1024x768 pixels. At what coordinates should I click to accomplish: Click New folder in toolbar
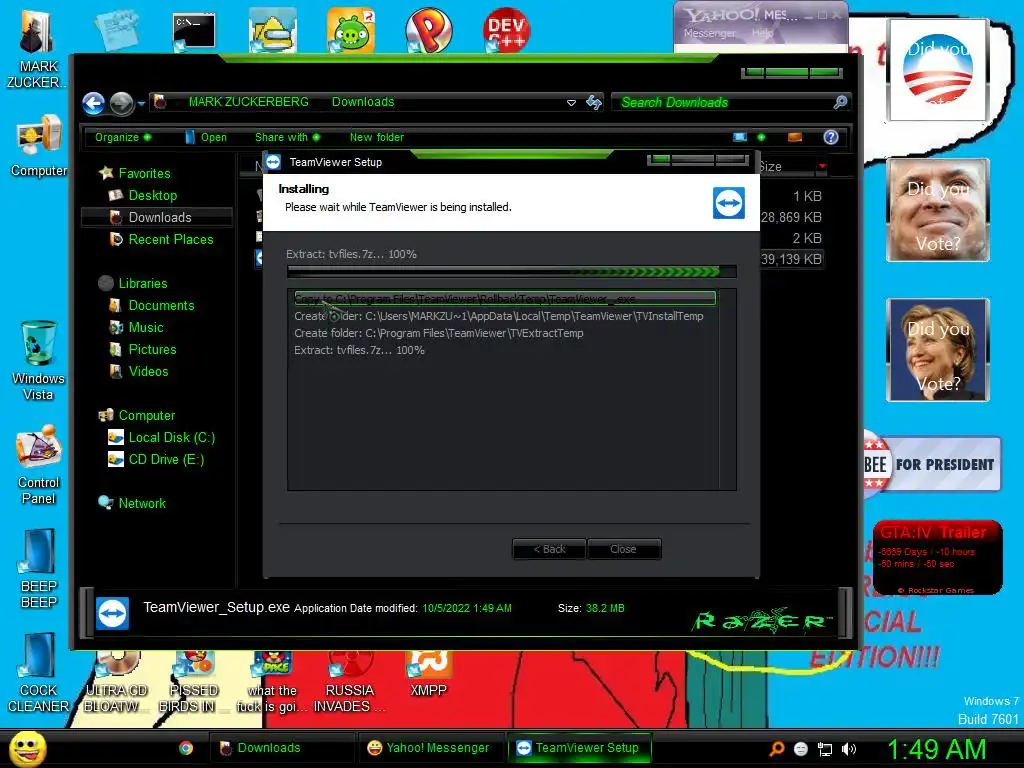[377, 137]
